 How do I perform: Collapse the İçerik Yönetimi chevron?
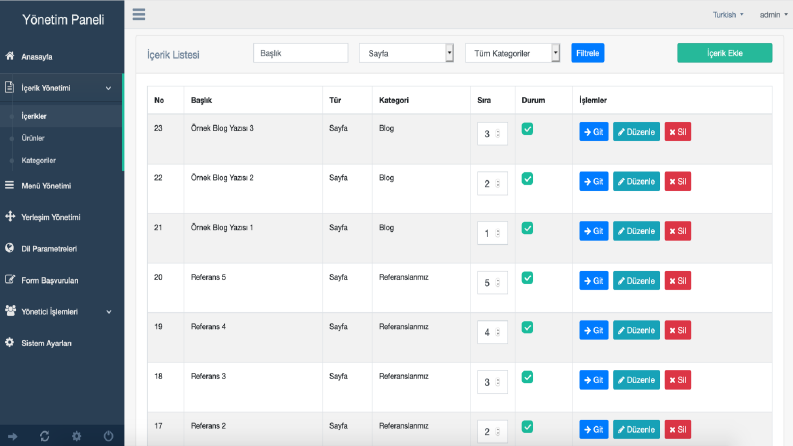(108, 88)
